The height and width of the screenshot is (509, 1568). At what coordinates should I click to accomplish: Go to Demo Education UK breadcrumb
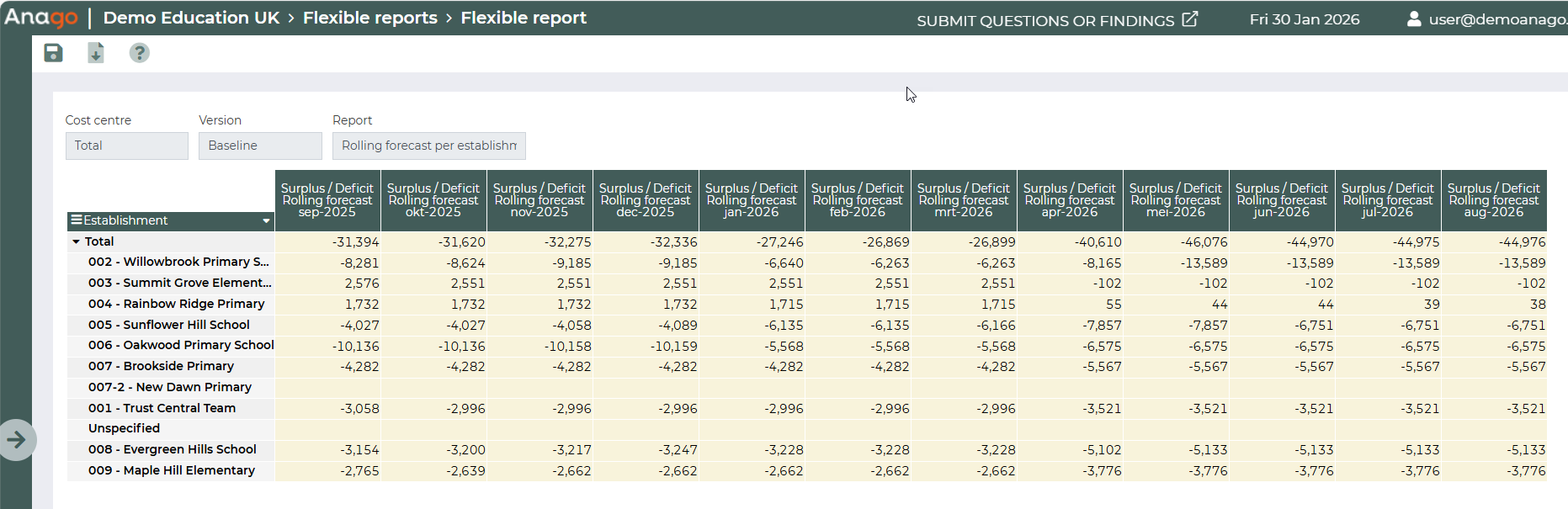(191, 18)
